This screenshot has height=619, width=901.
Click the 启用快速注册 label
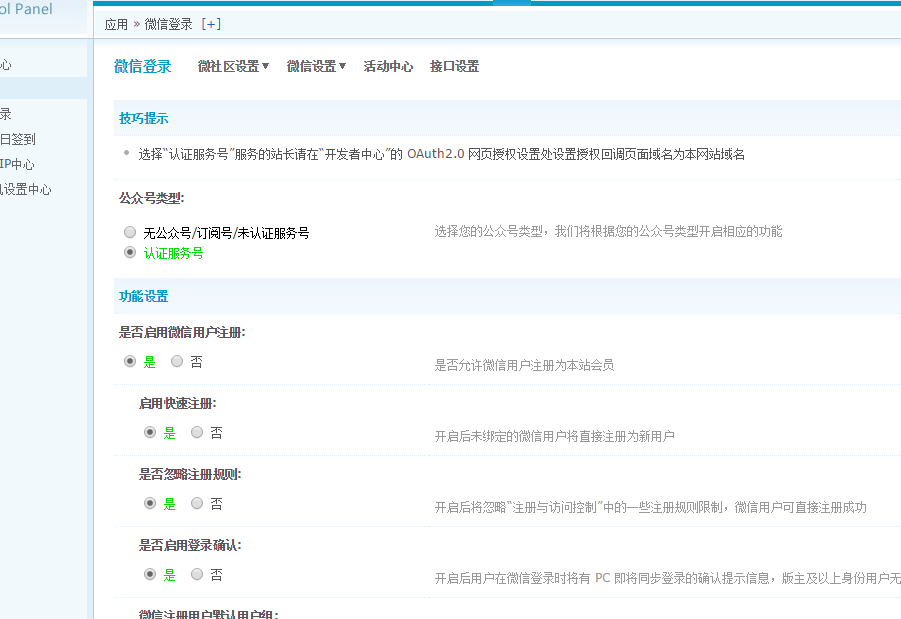[178, 403]
